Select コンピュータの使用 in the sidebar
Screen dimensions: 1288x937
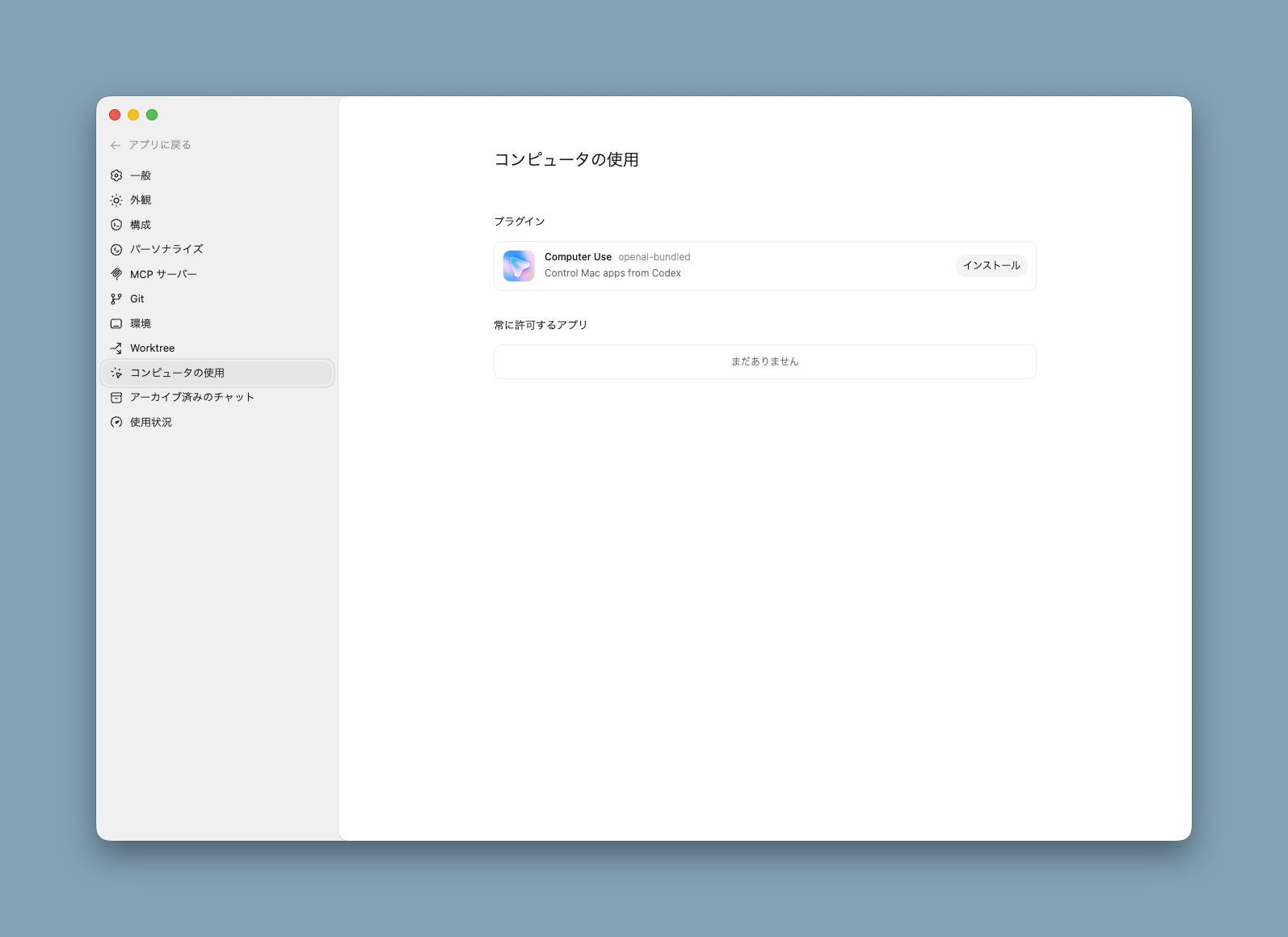pyautogui.click(x=177, y=373)
